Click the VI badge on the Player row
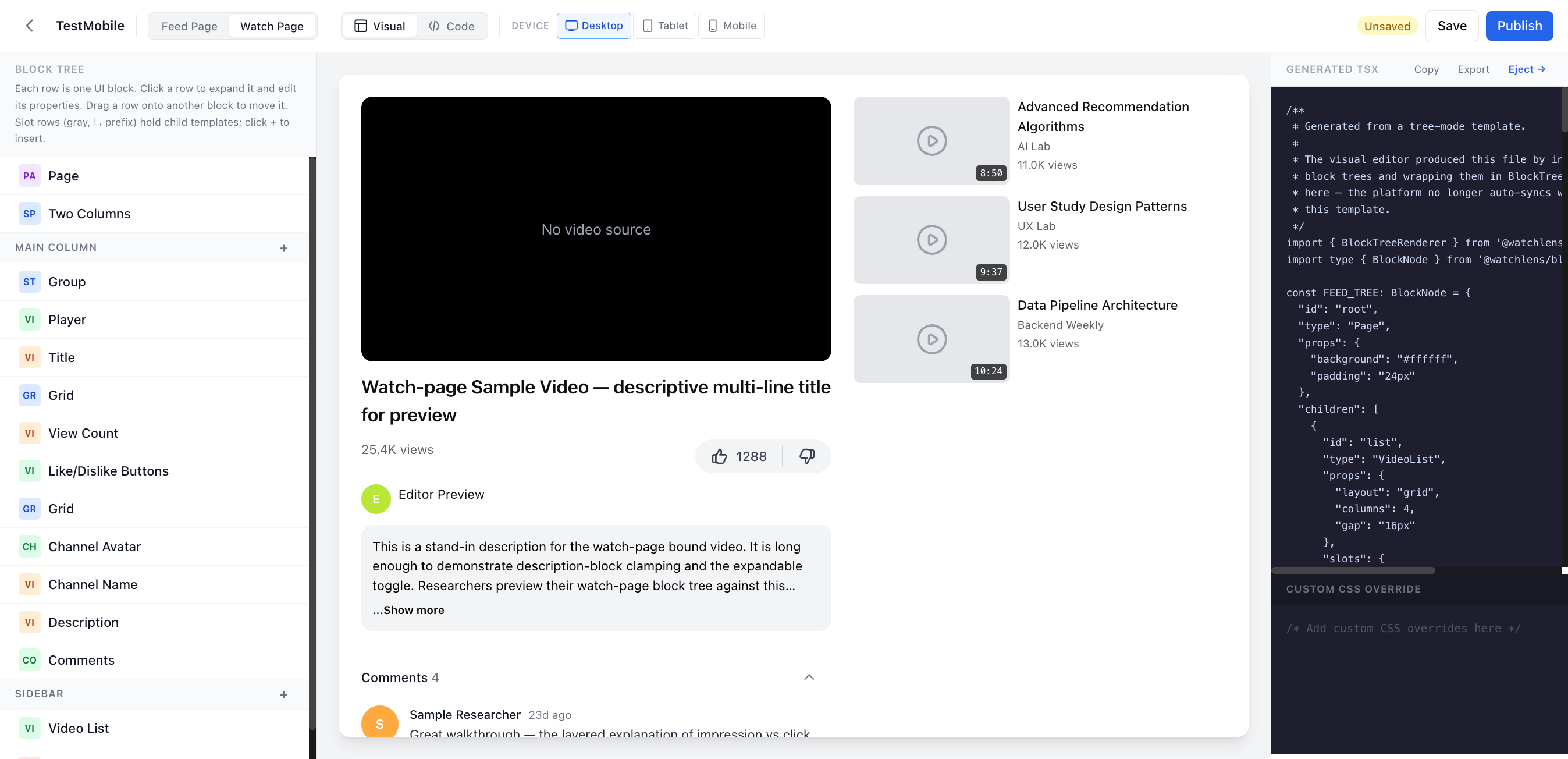The image size is (1568, 759). [x=29, y=320]
